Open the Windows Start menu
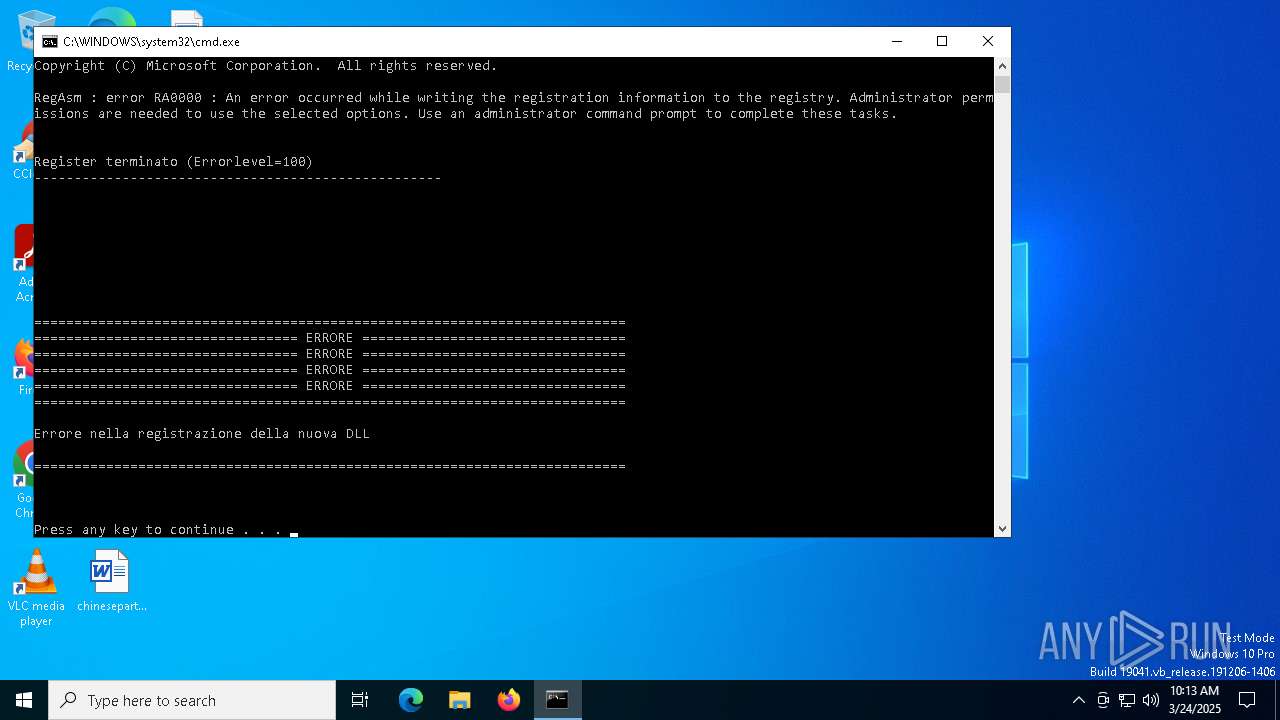This screenshot has width=1280, height=720. [24, 700]
